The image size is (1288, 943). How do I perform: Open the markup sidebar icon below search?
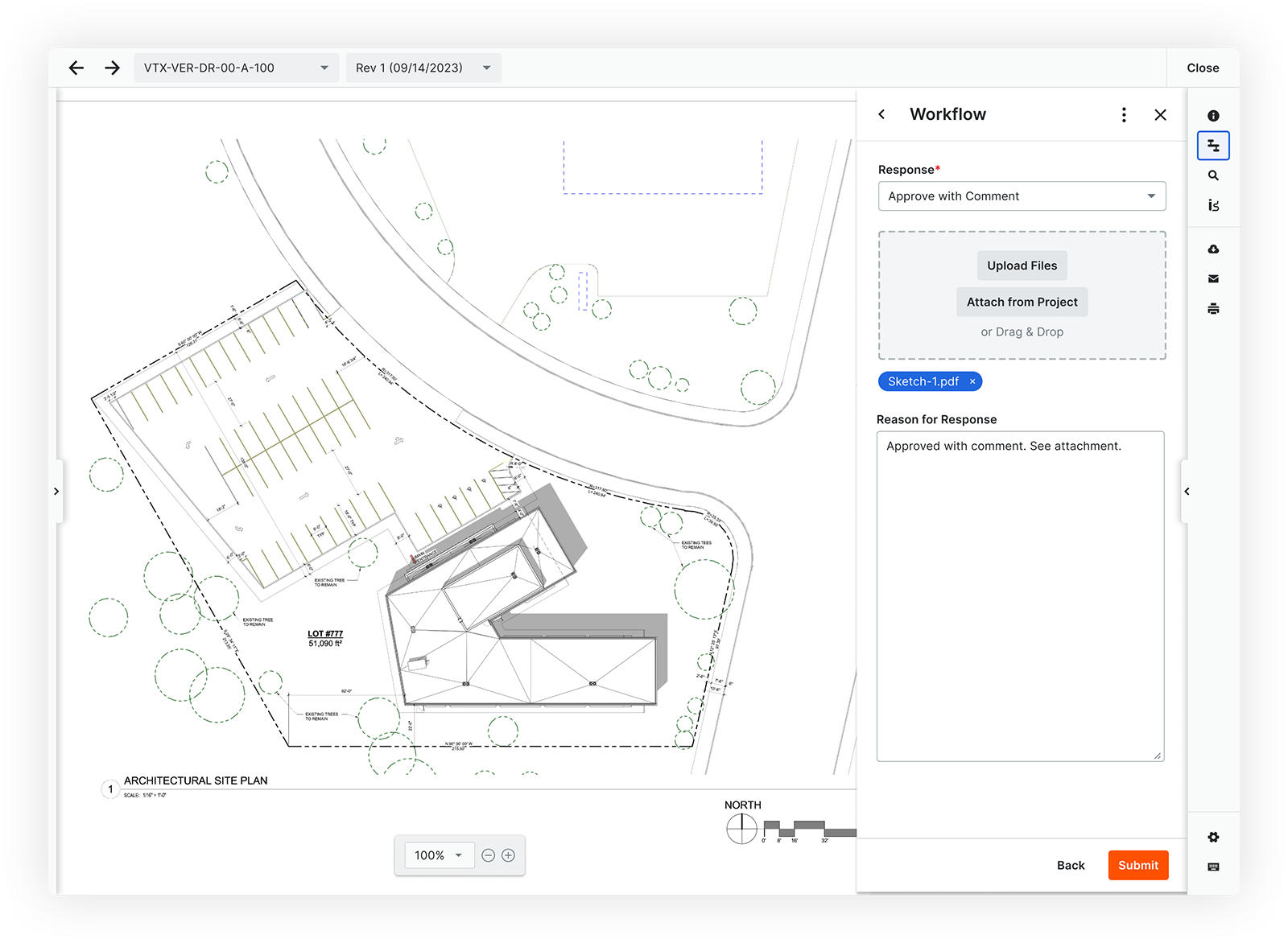click(x=1213, y=205)
